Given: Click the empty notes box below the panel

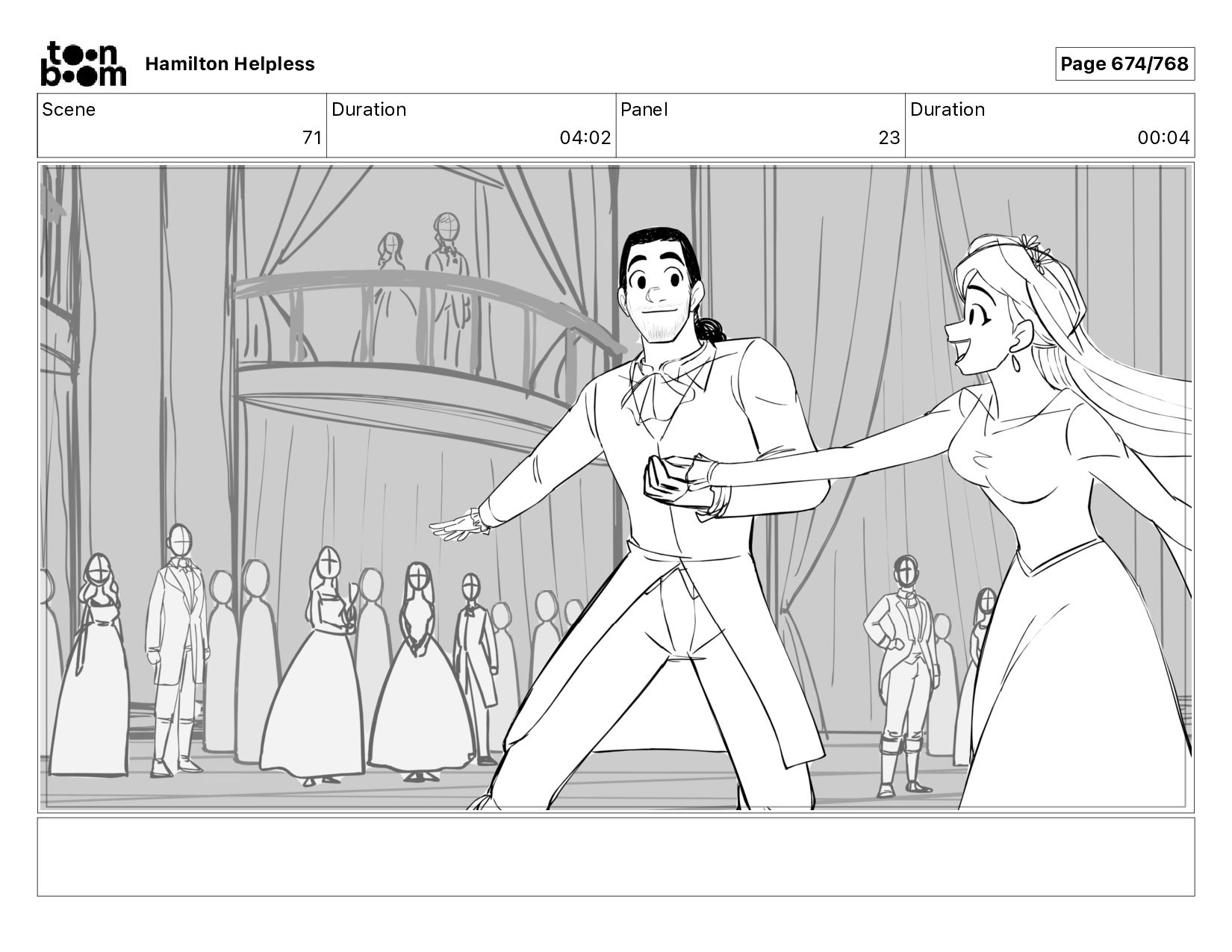Looking at the screenshot, I should 616,856.
